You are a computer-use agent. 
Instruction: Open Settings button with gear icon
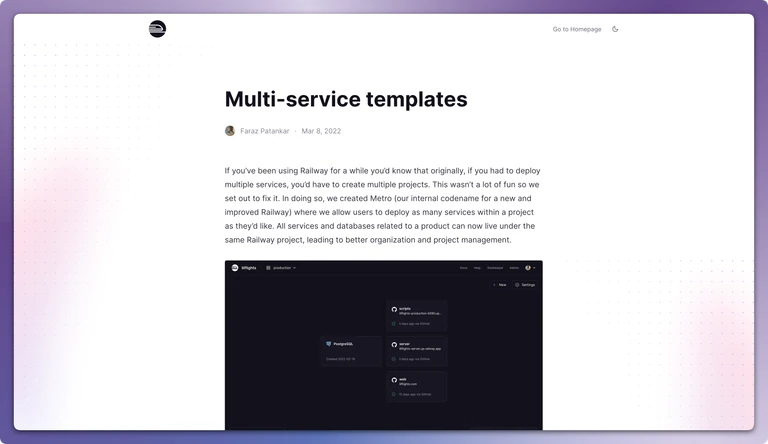[525, 285]
